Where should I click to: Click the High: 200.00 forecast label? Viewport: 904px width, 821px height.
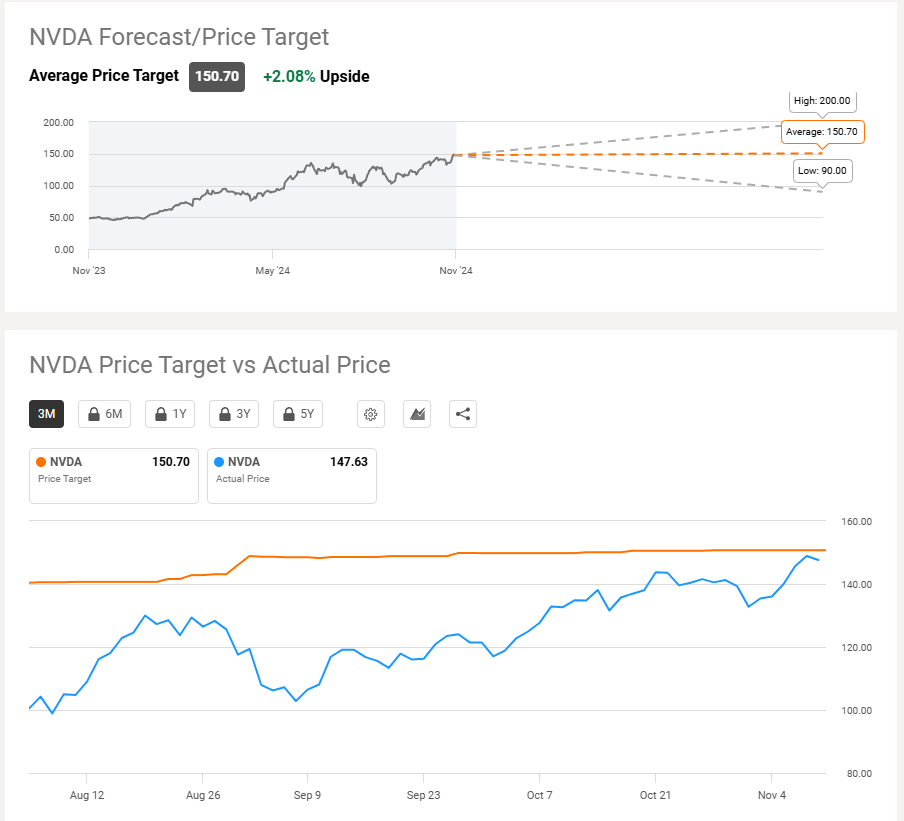coord(822,101)
